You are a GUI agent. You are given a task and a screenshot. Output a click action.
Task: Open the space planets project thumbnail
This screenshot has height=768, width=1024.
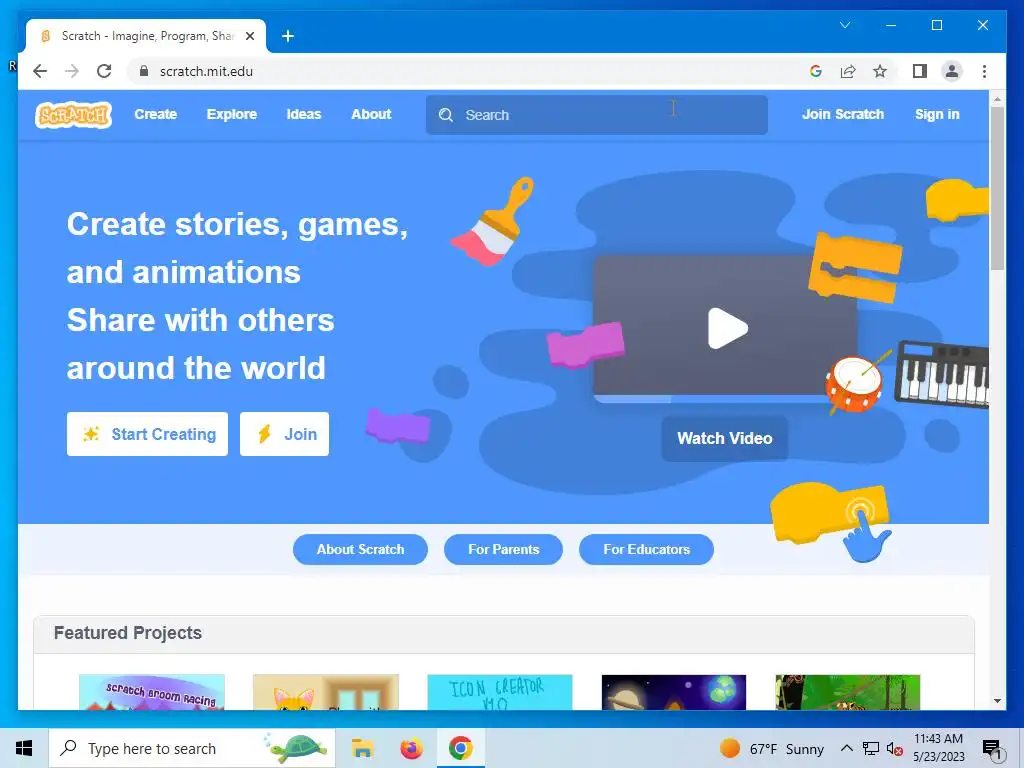click(x=673, y=692)
